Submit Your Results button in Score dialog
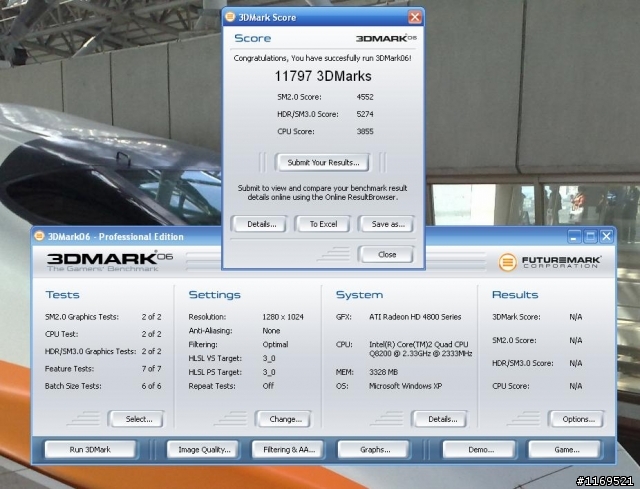The width and height of the screenshot is (640, 489). point(323,162)
